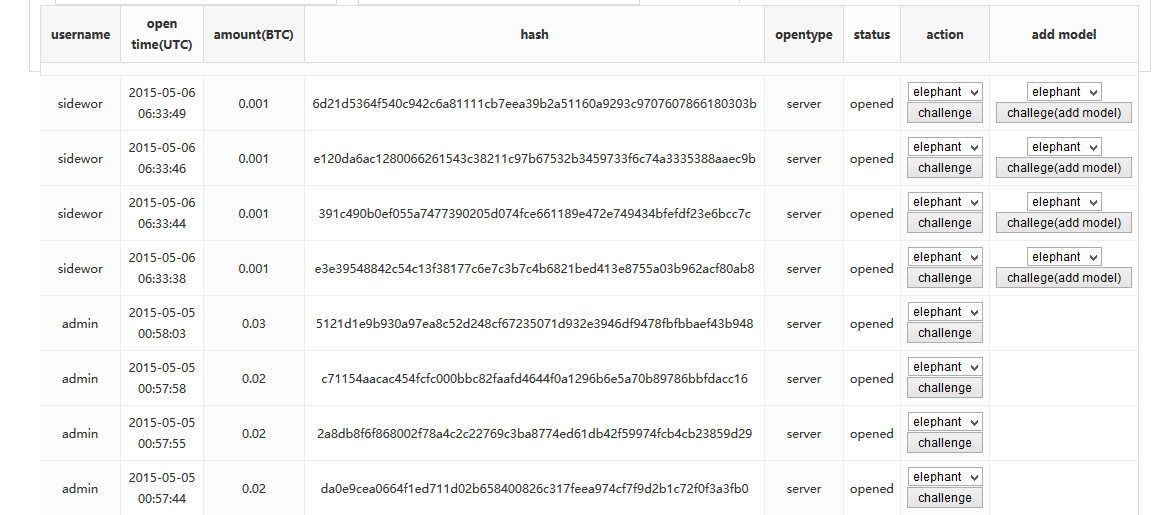The height and width of the screenshot is (515, 1167).
Task: Open elephant dropdown in admin 00:57:55 row
Action: pos(944,422)
